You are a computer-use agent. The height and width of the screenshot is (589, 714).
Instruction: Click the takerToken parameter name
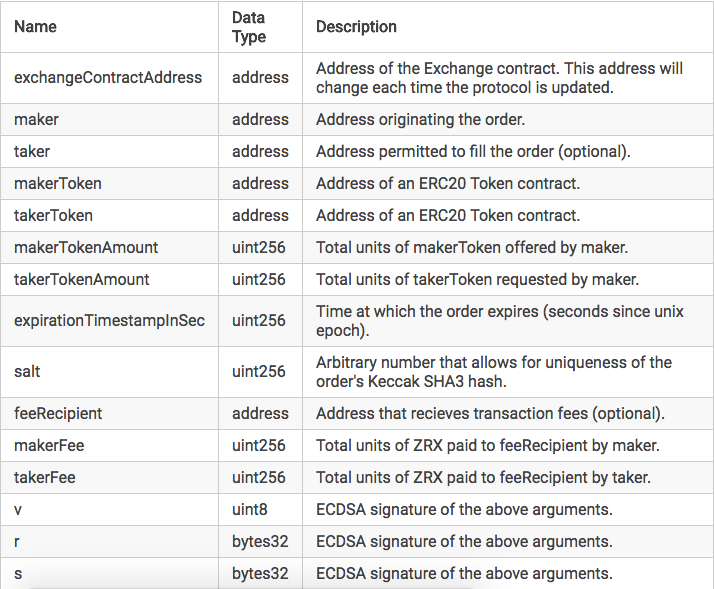point(56,216)
